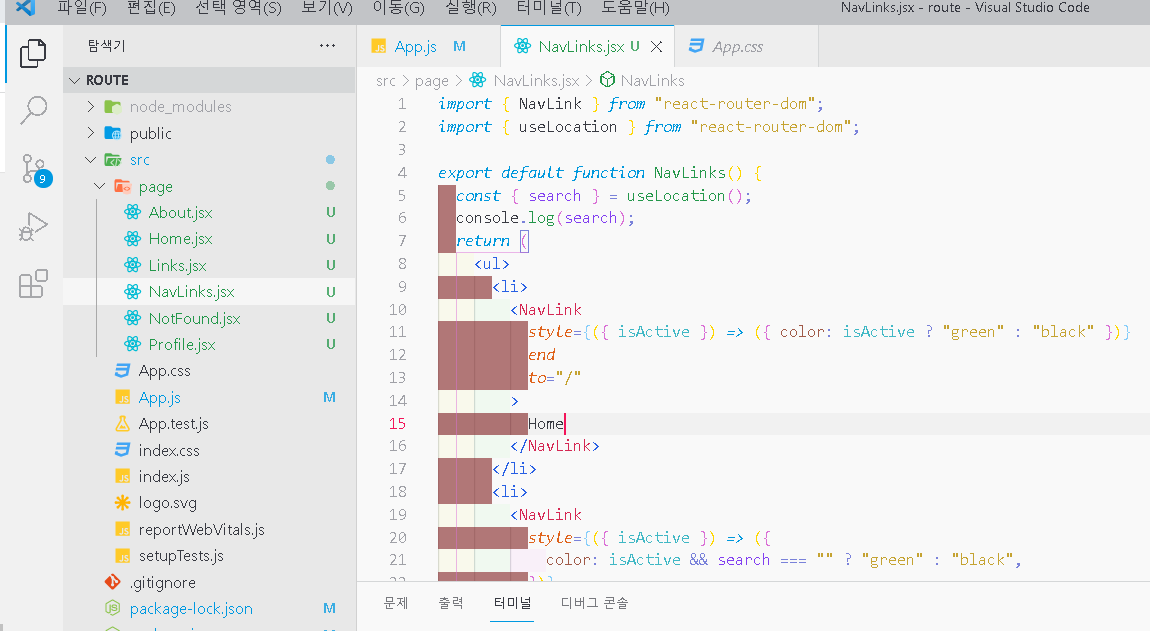
Task: Open the 선택 영역(S) menu
Action: 238,8
